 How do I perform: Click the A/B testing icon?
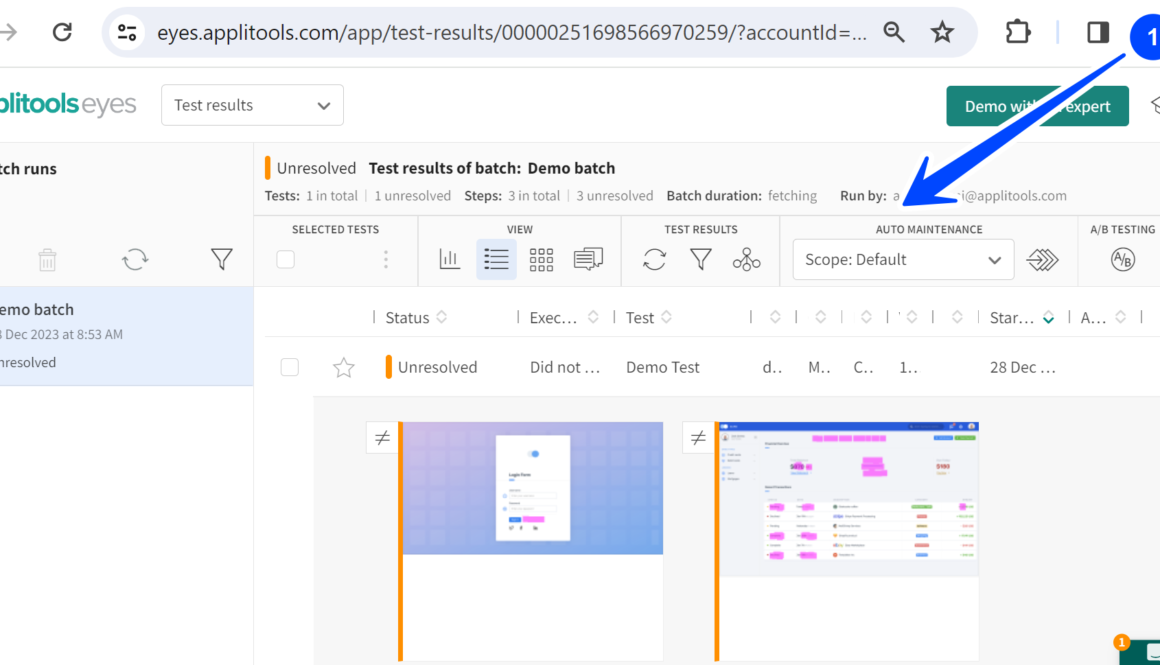tap(1123, 260)
